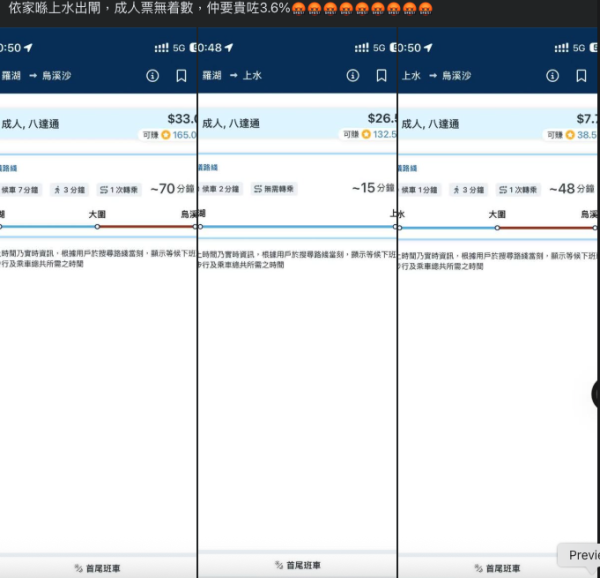Click the 上水 → 烏溪沙 route title
The width and height of the screenshot is (600, 578).
click(x=436, y=76)
